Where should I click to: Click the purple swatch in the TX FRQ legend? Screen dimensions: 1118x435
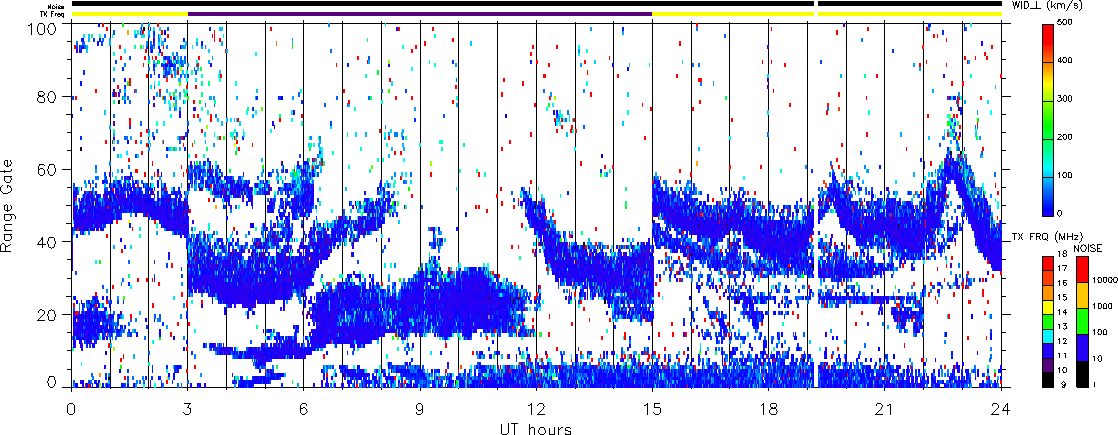[1048, 365]
